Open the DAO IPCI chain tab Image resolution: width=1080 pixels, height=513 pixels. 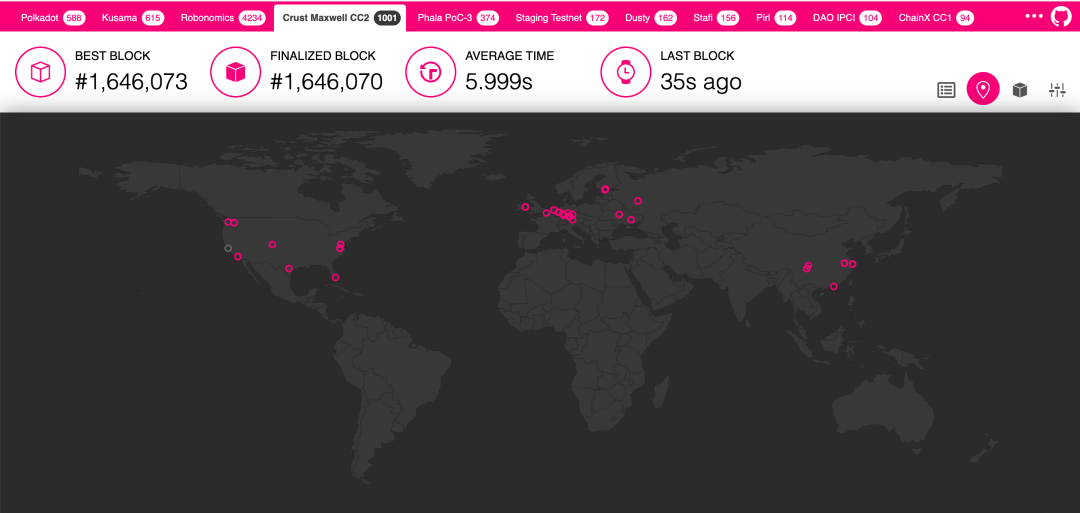tap(846, 18)
